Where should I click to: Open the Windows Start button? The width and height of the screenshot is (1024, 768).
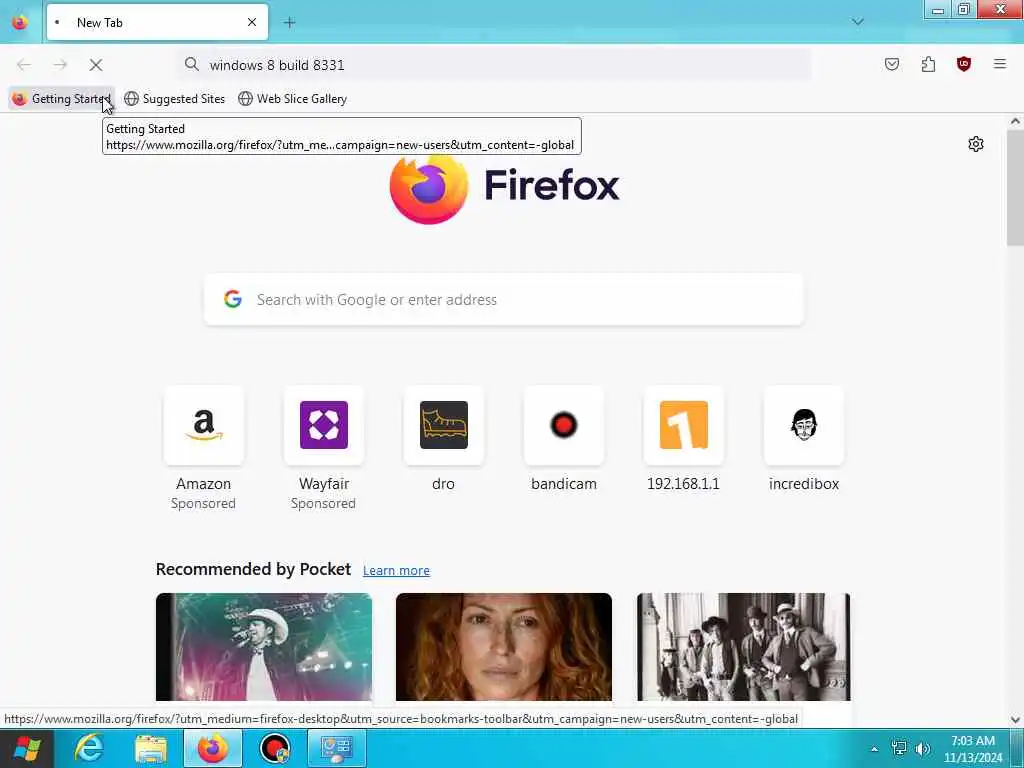coord(26,748)
